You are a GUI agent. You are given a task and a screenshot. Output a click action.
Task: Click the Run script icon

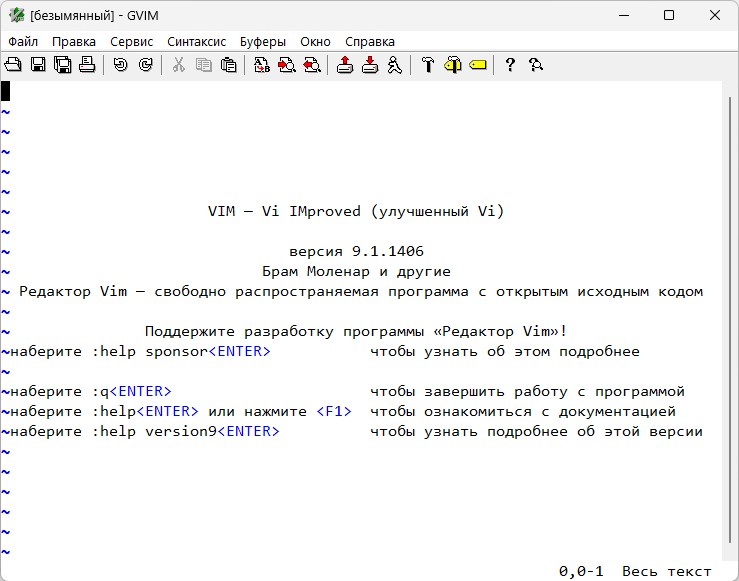coord(395,65)
